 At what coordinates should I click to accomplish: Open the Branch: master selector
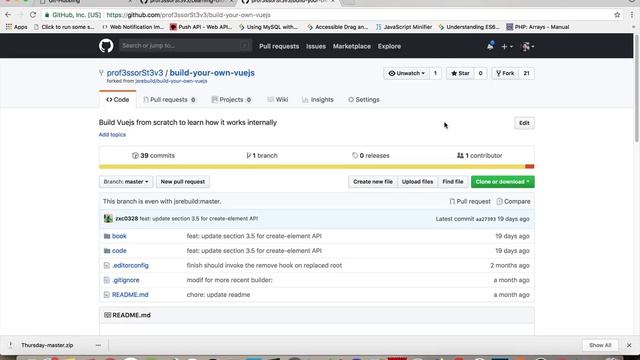tap(126, 182)
